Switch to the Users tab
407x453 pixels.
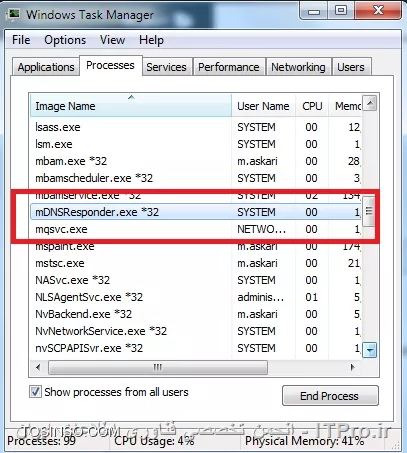point(351,67)
